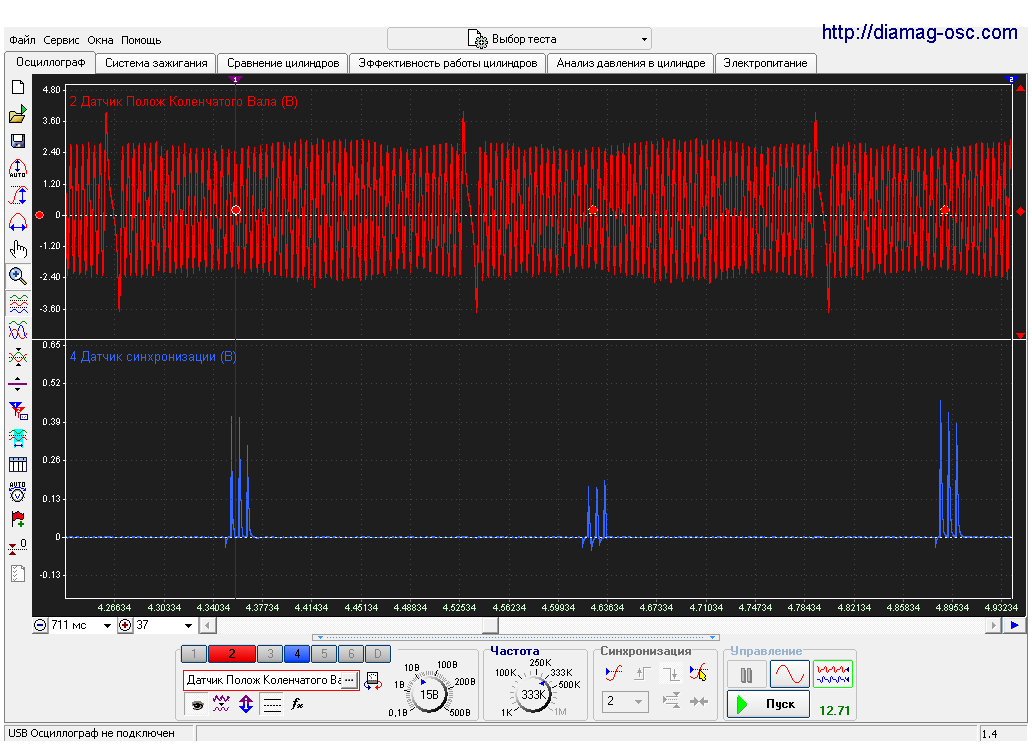
Task: Toggle the D digital channel button
Action: point(378,654)
